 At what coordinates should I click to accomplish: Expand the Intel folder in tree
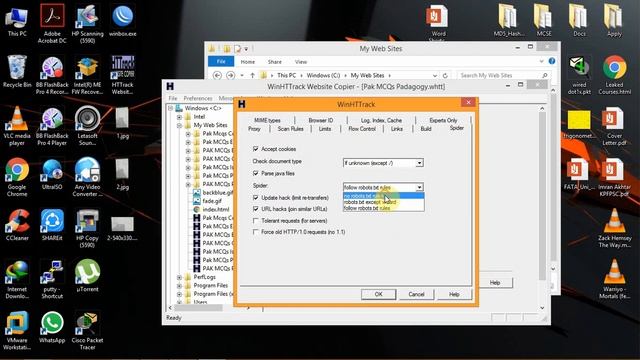[179, 117]
